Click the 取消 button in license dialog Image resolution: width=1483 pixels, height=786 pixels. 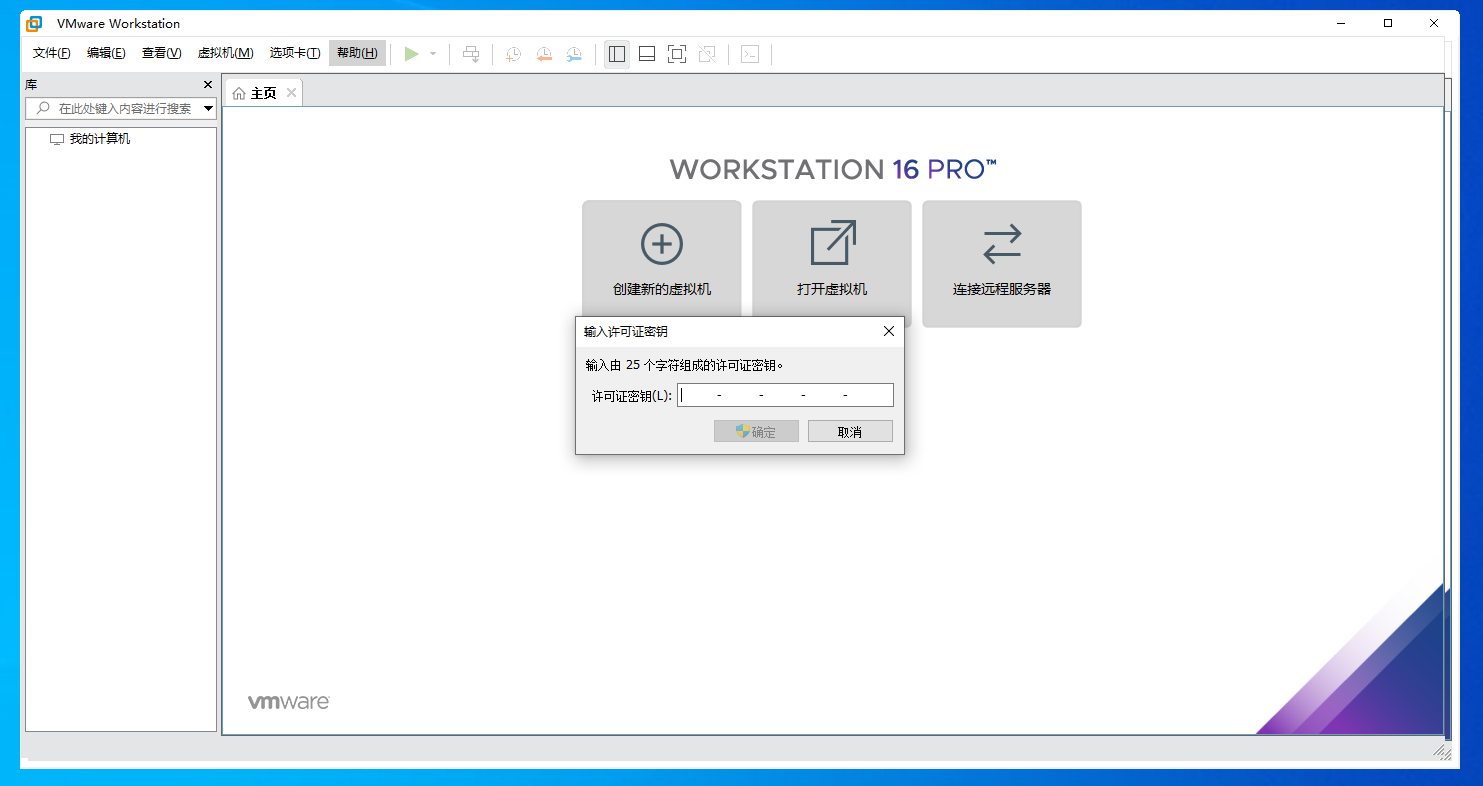850,431
